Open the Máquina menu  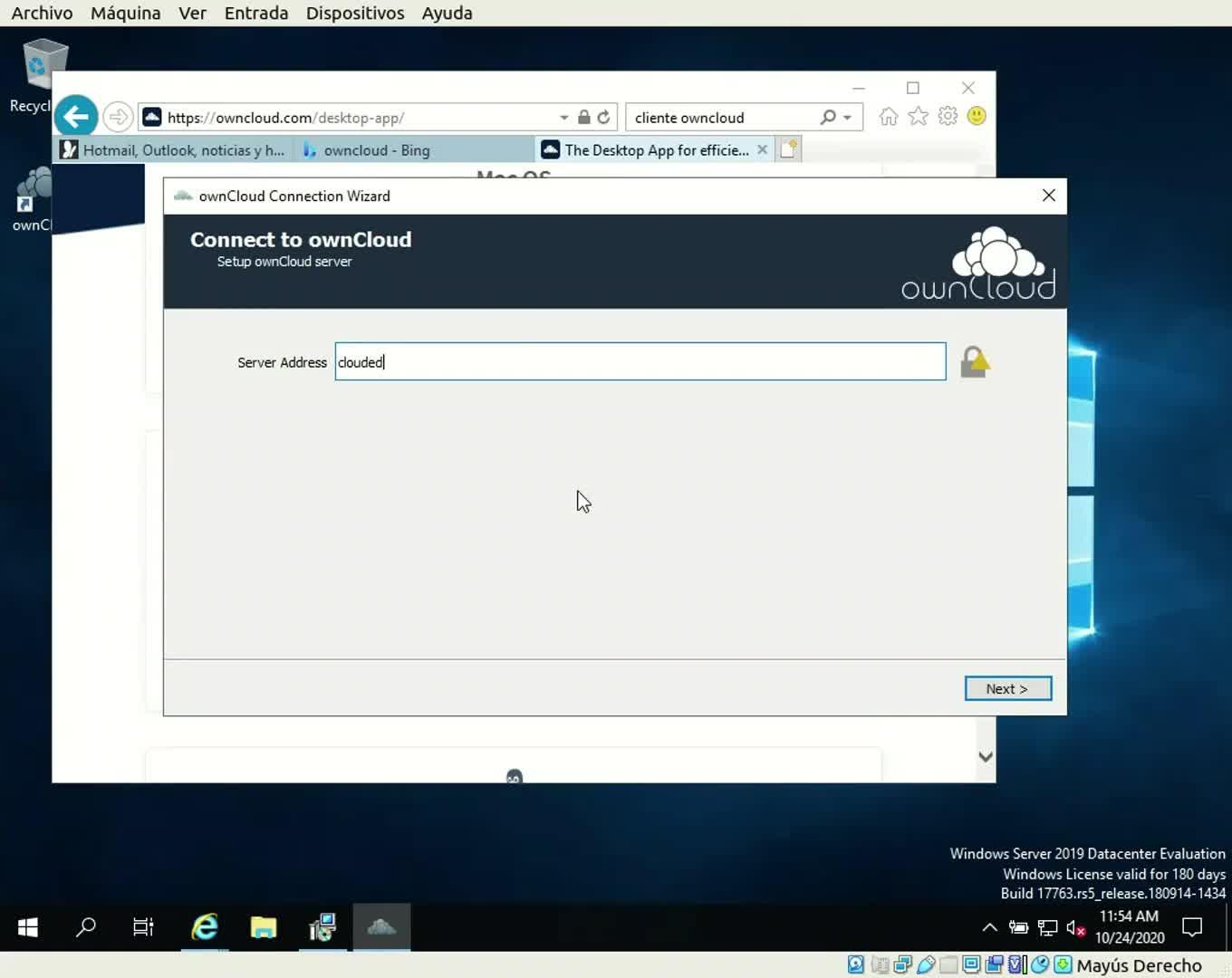(x=125, y=13)
